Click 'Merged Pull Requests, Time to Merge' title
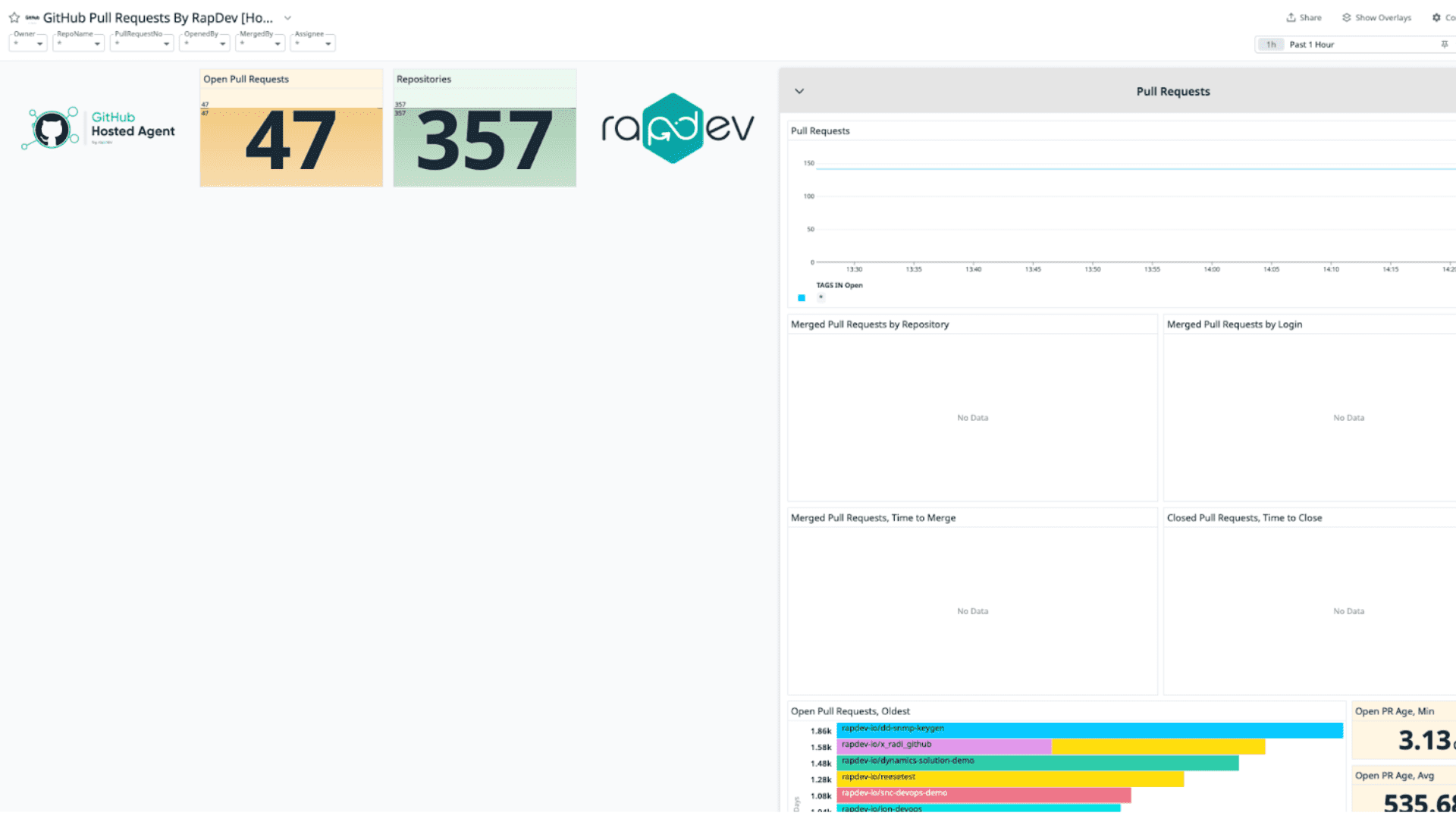This screenshot has height=819, width=1456. click(873, 518)
